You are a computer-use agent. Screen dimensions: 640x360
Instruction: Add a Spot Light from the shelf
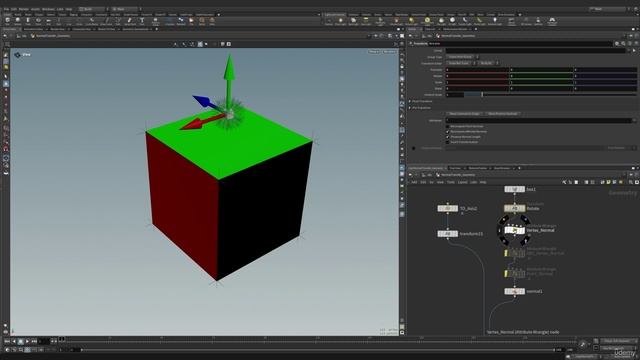[353, 21]
